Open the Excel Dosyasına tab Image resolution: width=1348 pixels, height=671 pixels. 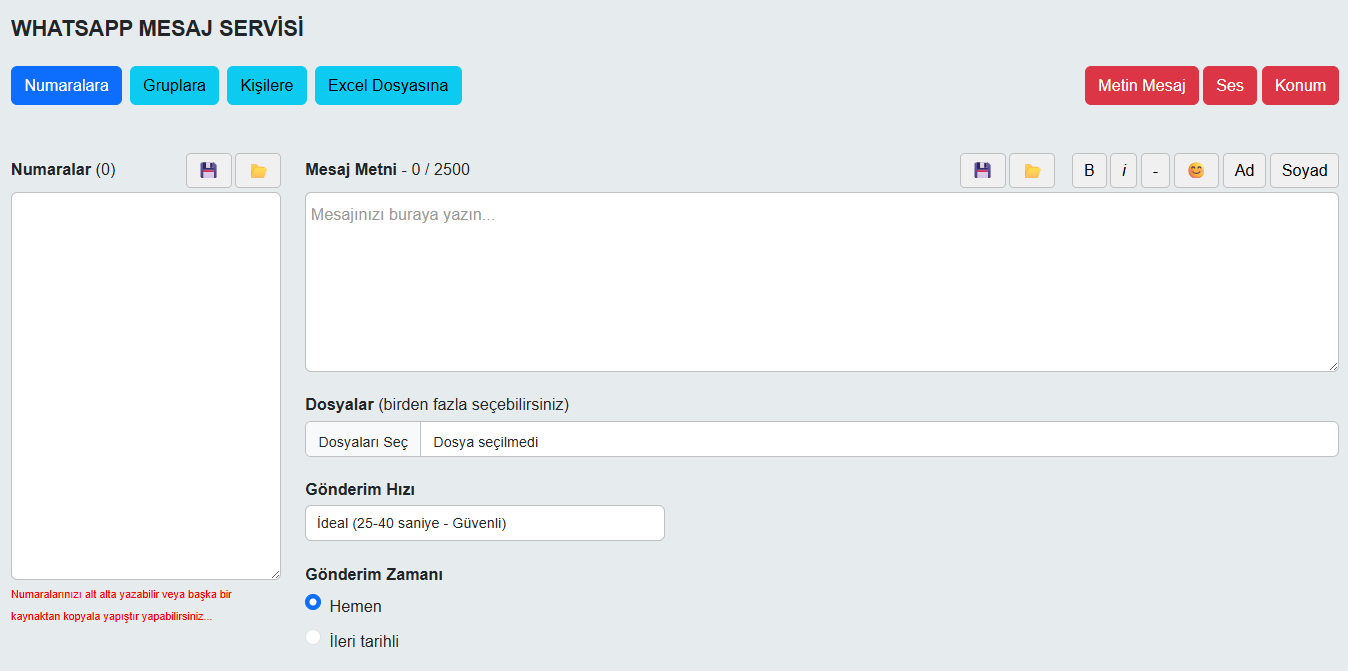pos(388,86)
